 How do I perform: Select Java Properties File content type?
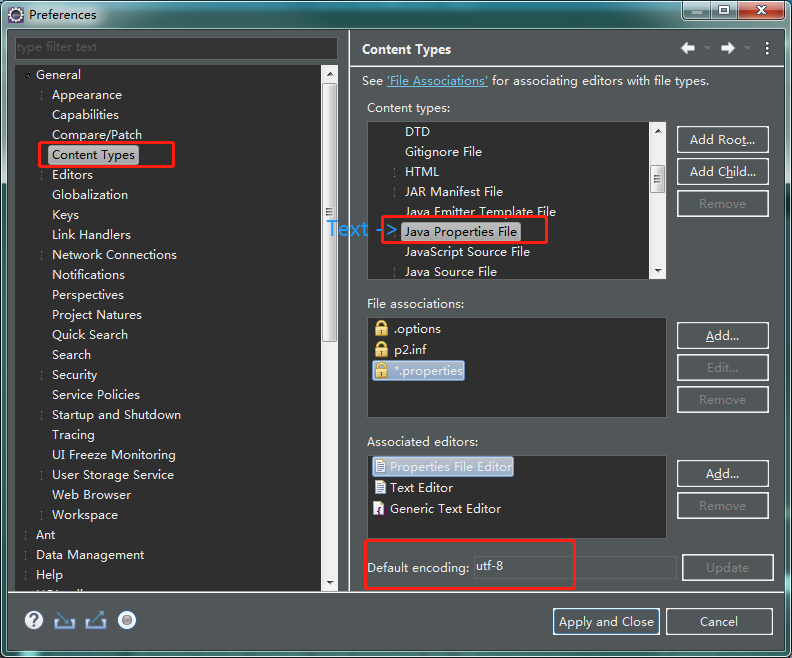point(461,232)
